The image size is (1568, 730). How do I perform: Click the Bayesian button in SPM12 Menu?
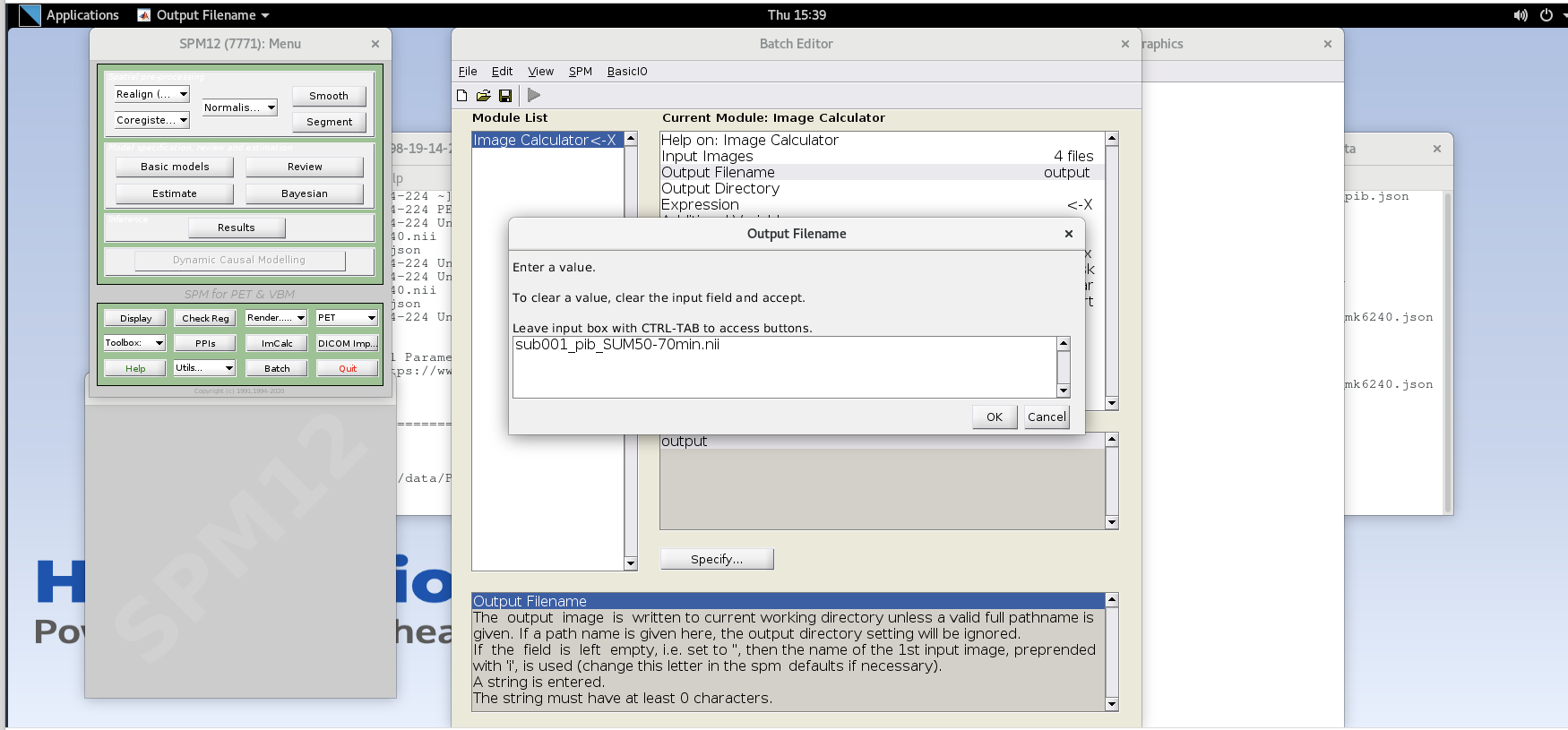tap(305, 193)
